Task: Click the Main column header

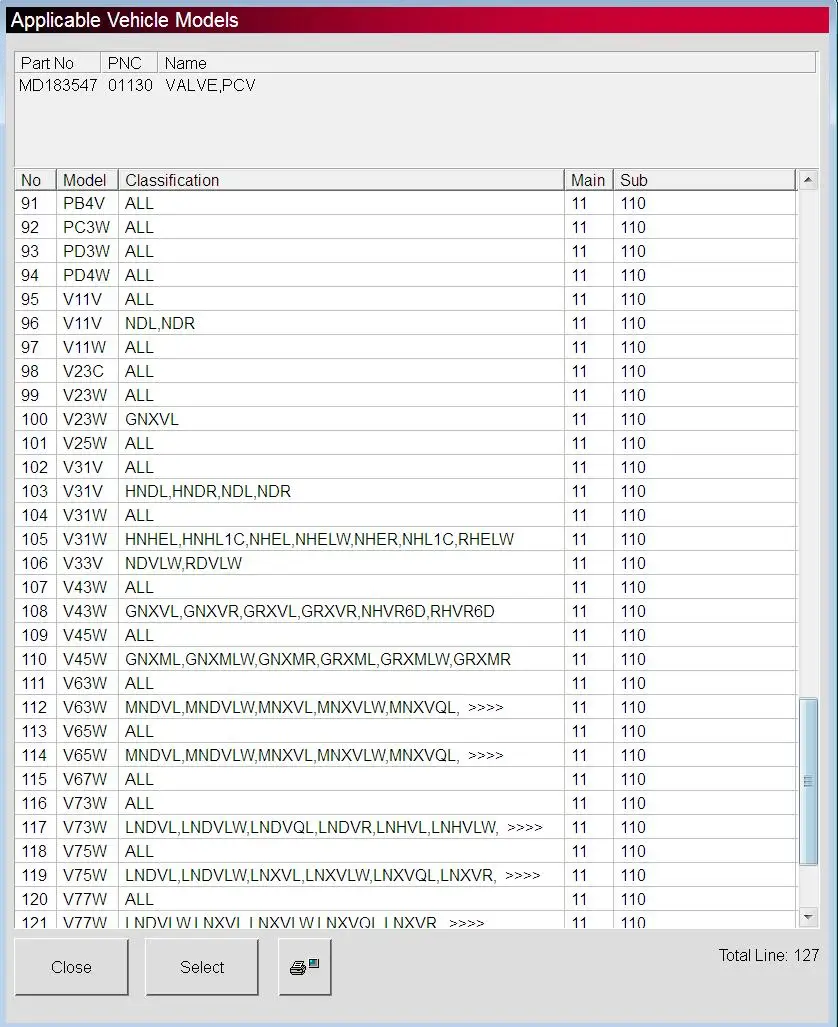Action: [x=588, y=180]
